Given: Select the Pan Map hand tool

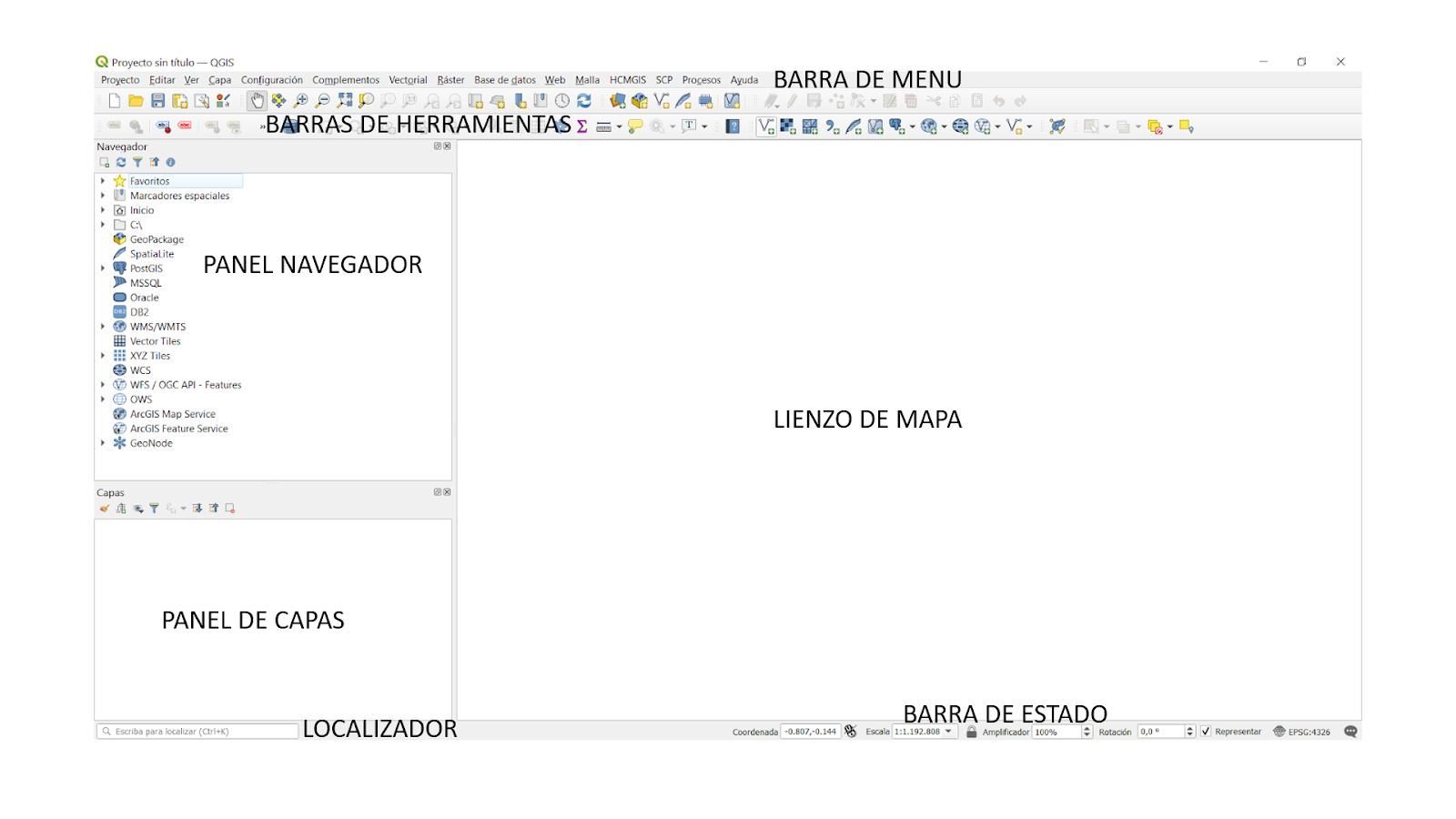Looking at the screenshot, I should [x=258, y=101].
